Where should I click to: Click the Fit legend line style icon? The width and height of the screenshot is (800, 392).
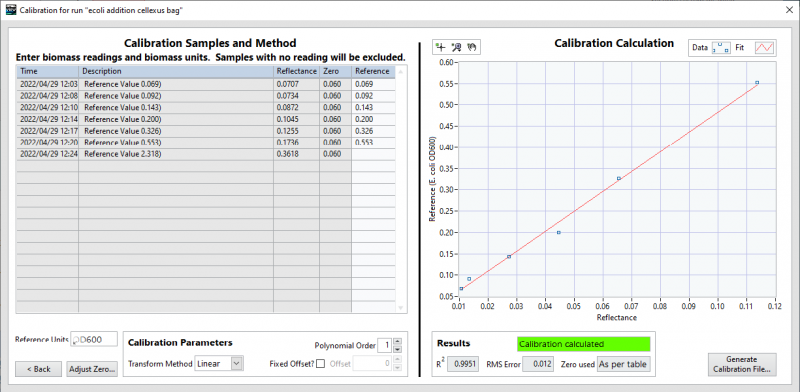(x=765, y=47)
